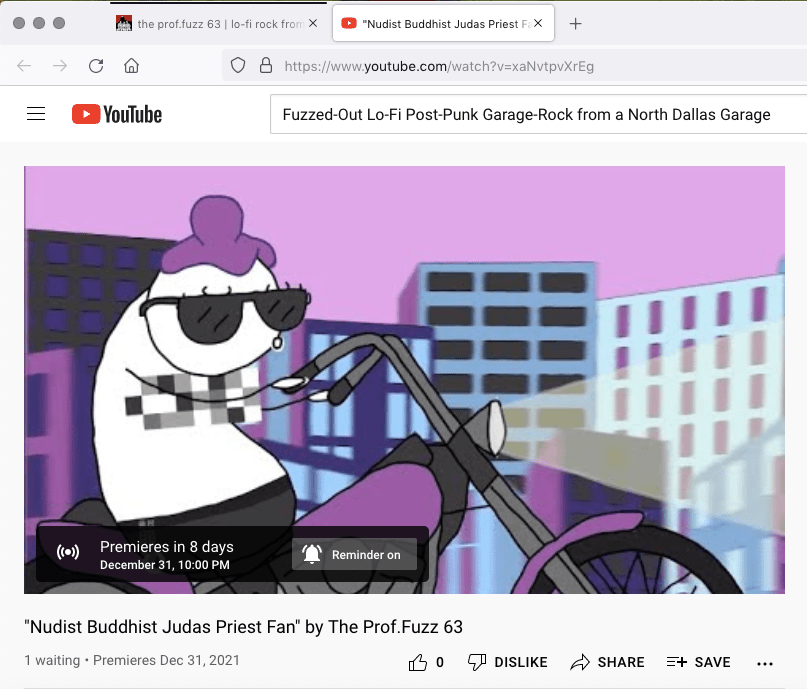The width and height of the screenshot is (807, 689).
Task: View site security info via padlock icon
Action: point(265,66)
